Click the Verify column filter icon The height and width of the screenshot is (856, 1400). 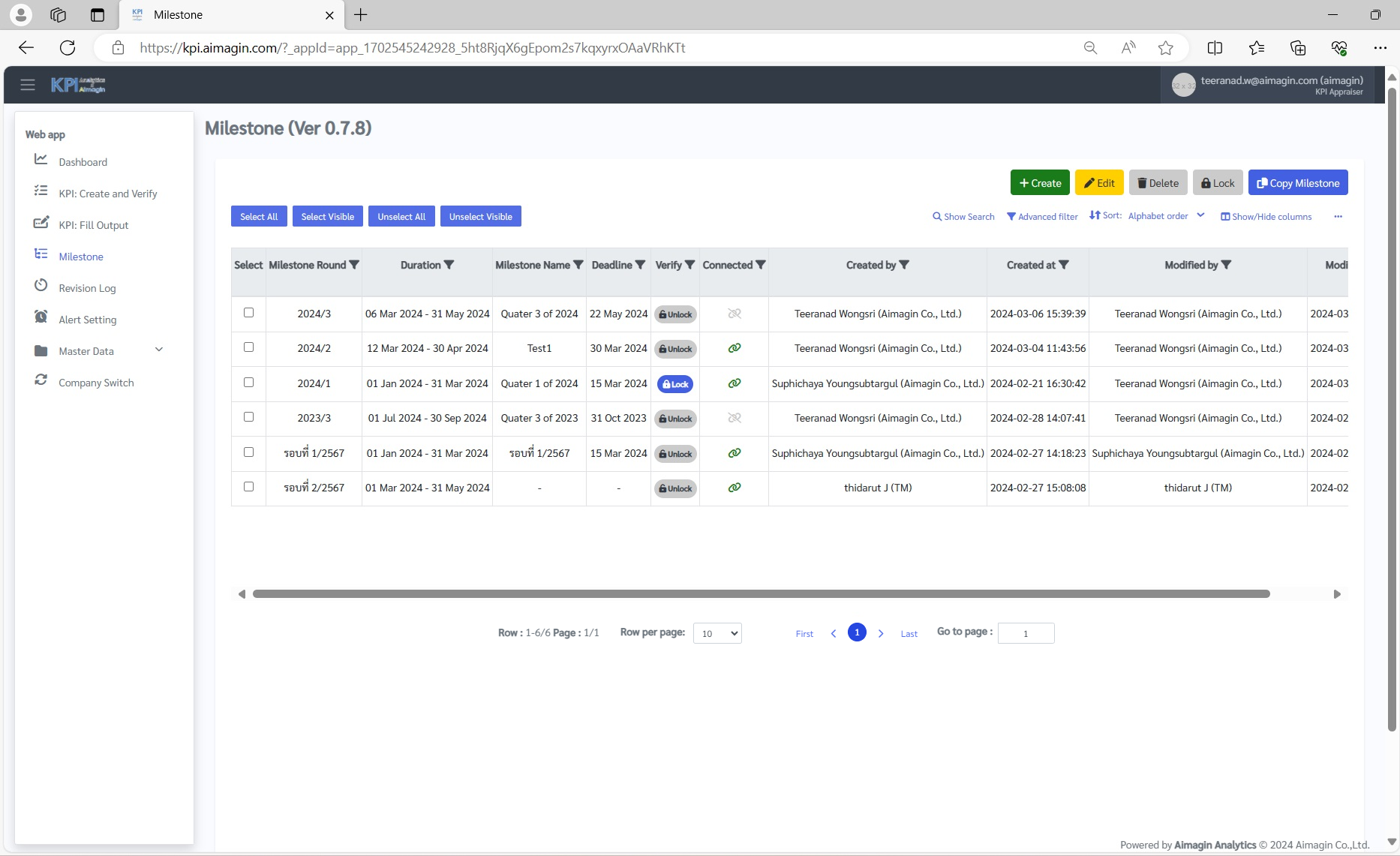click(x=689, y=265)
